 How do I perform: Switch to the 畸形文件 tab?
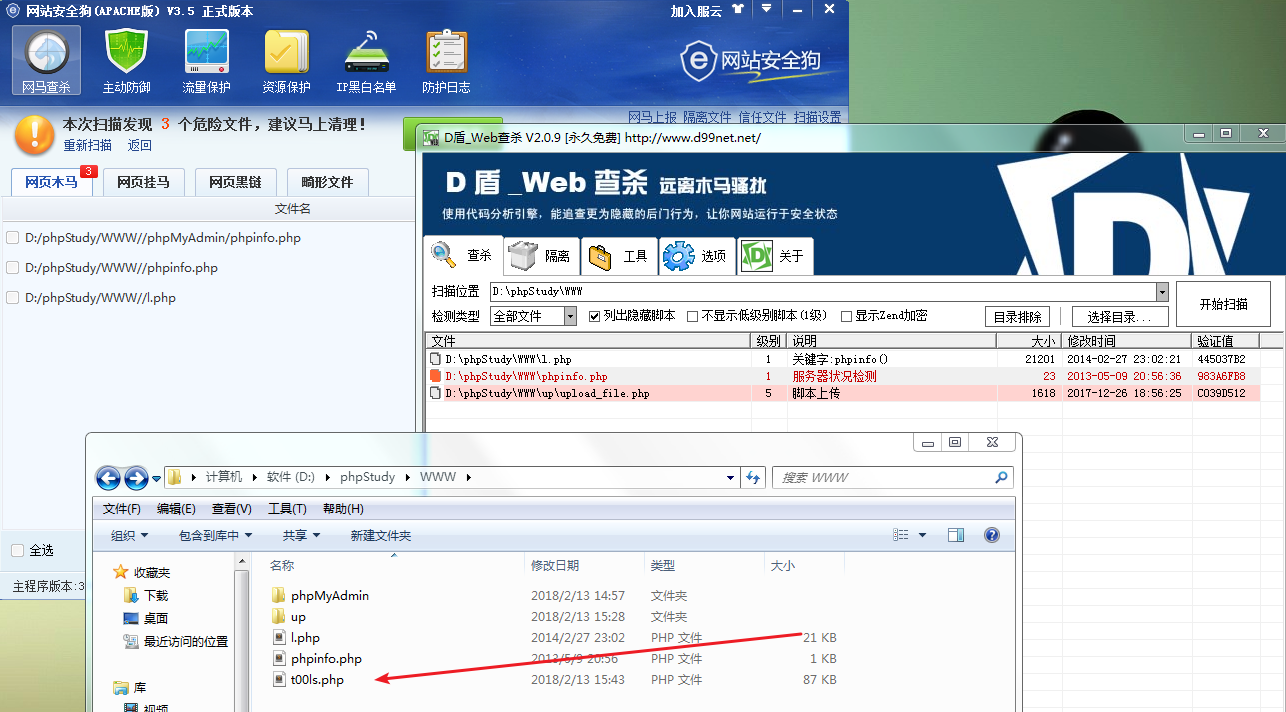click(x=327, y=182)
